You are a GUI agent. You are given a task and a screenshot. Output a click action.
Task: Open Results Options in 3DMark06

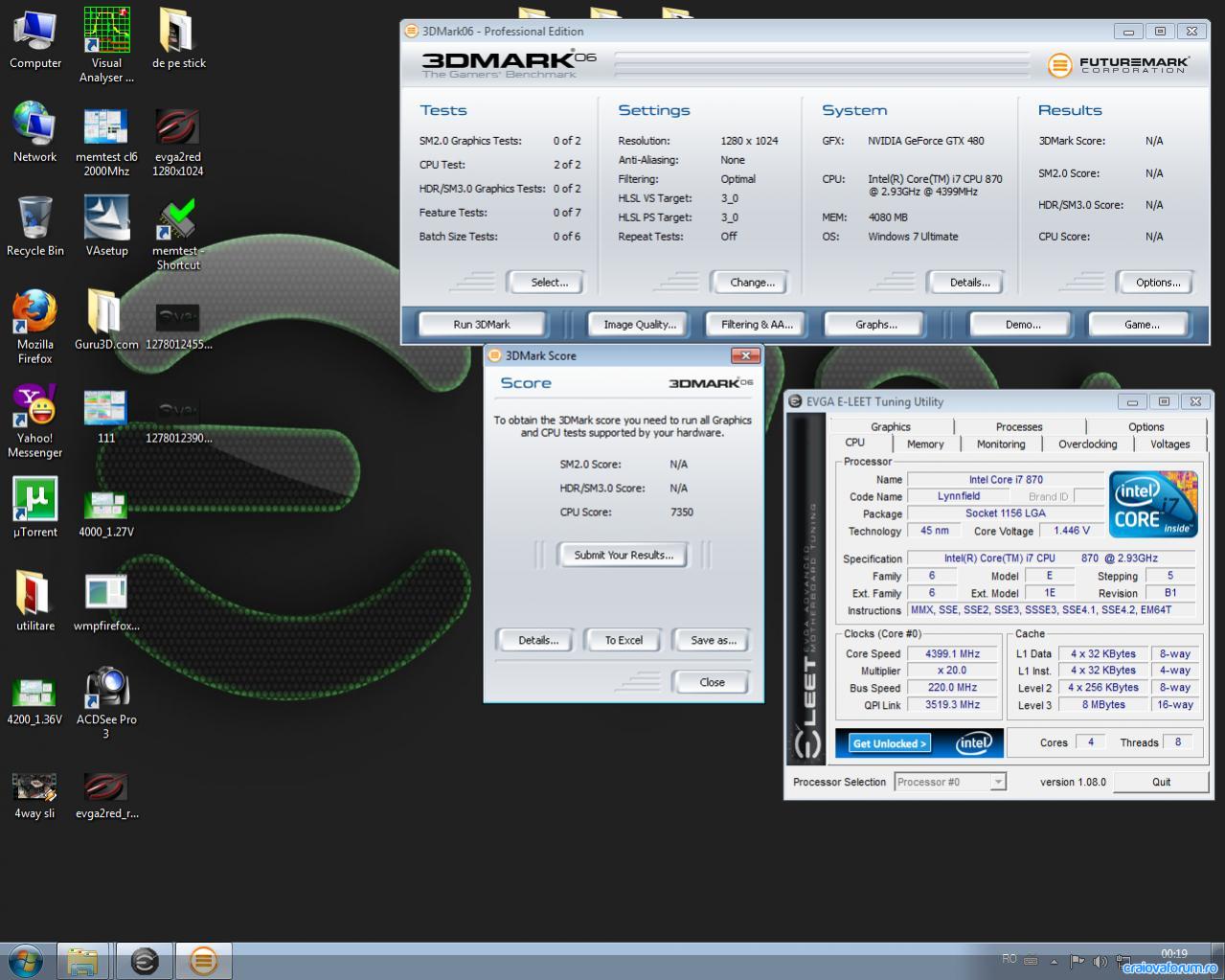pos(1158,282)
